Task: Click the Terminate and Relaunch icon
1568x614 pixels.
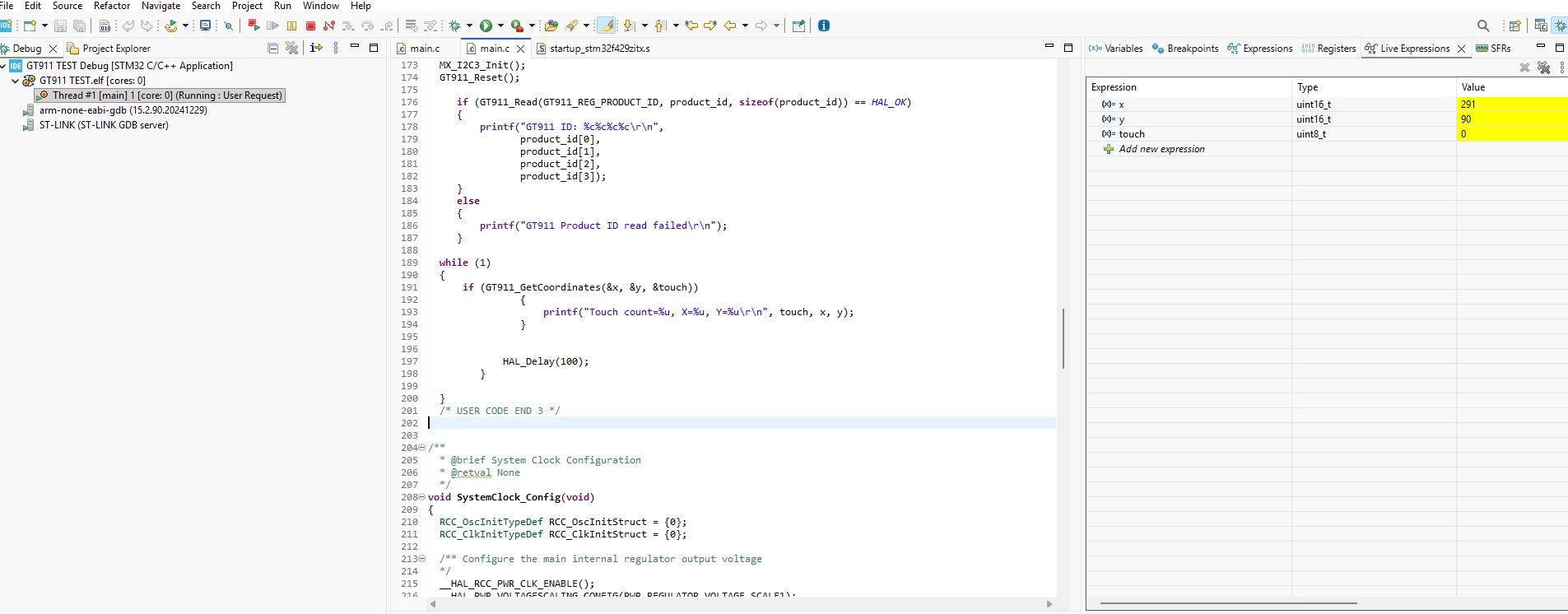Action: coord(254,26)
